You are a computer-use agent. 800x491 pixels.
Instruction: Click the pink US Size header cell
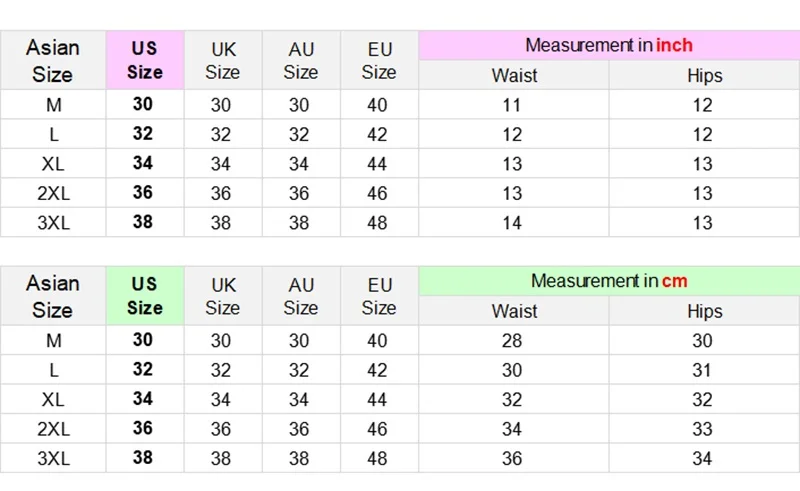point(144,60)
